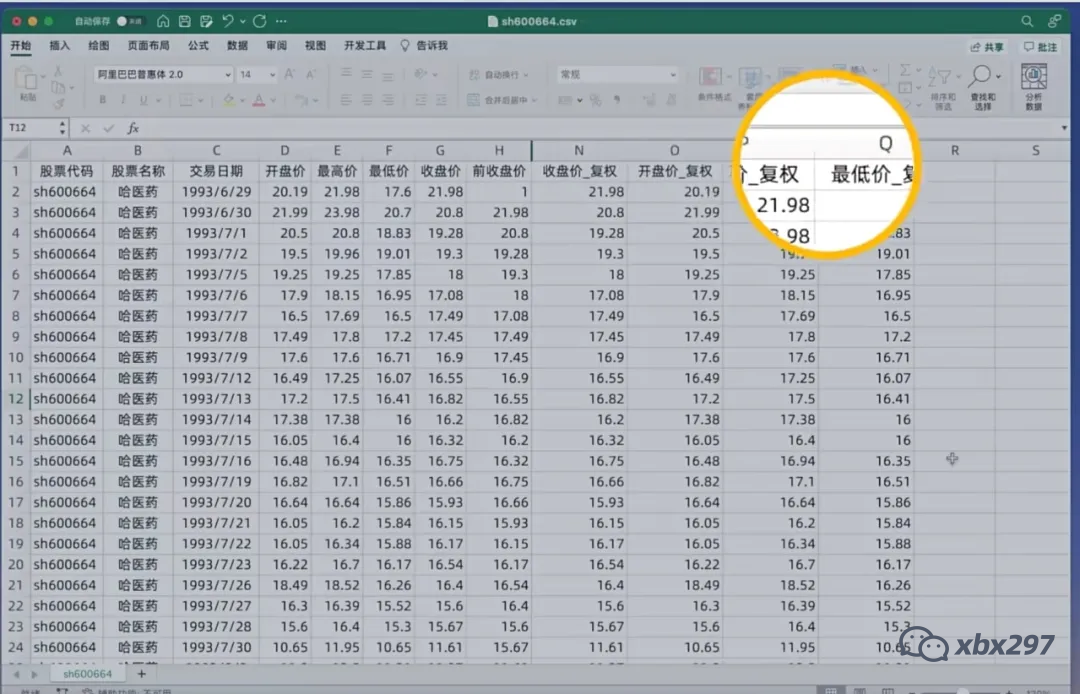This screenshot has height=694, width=1080.
Task: Toggle Bold formatting
Action: click(x=103, y=100)
